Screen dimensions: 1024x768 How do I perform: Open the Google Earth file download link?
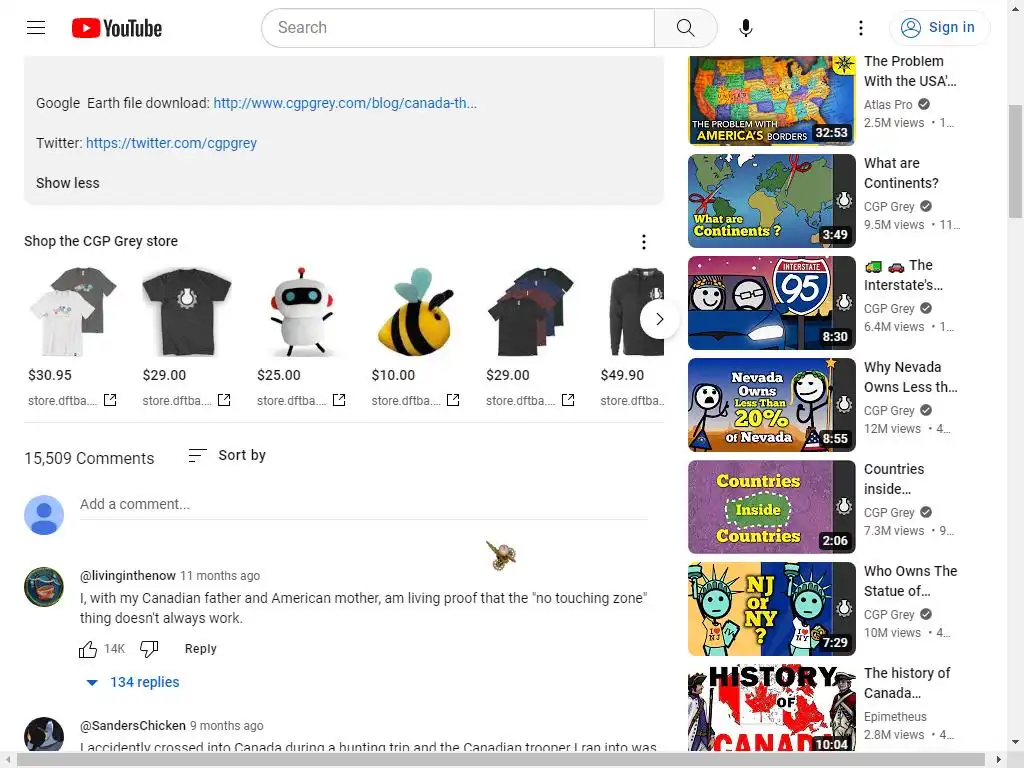345,103
